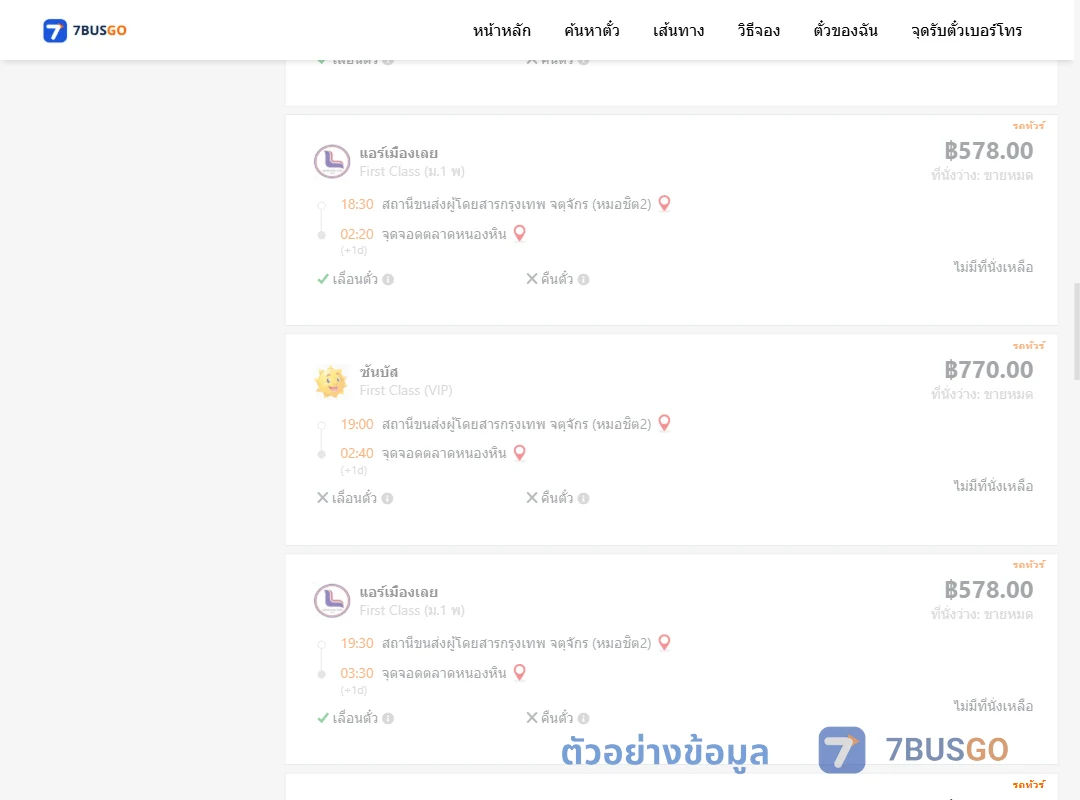Show เลื่อนตั๋ว info icon on 18:30 trip
The image size is (1080, 800).
click(388, 279)
